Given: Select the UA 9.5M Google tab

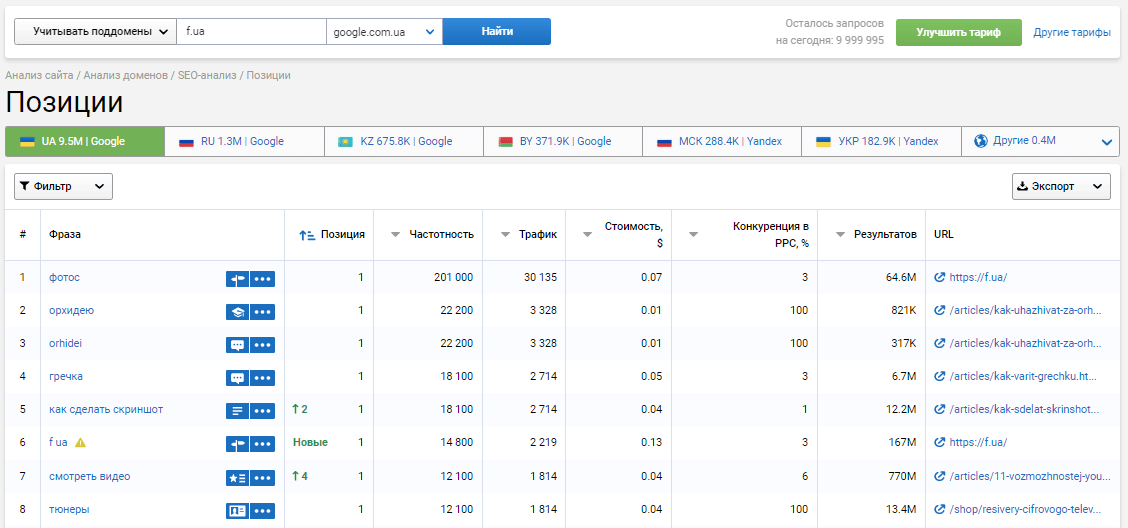Looking at the screenshot, I should [85, 142].
